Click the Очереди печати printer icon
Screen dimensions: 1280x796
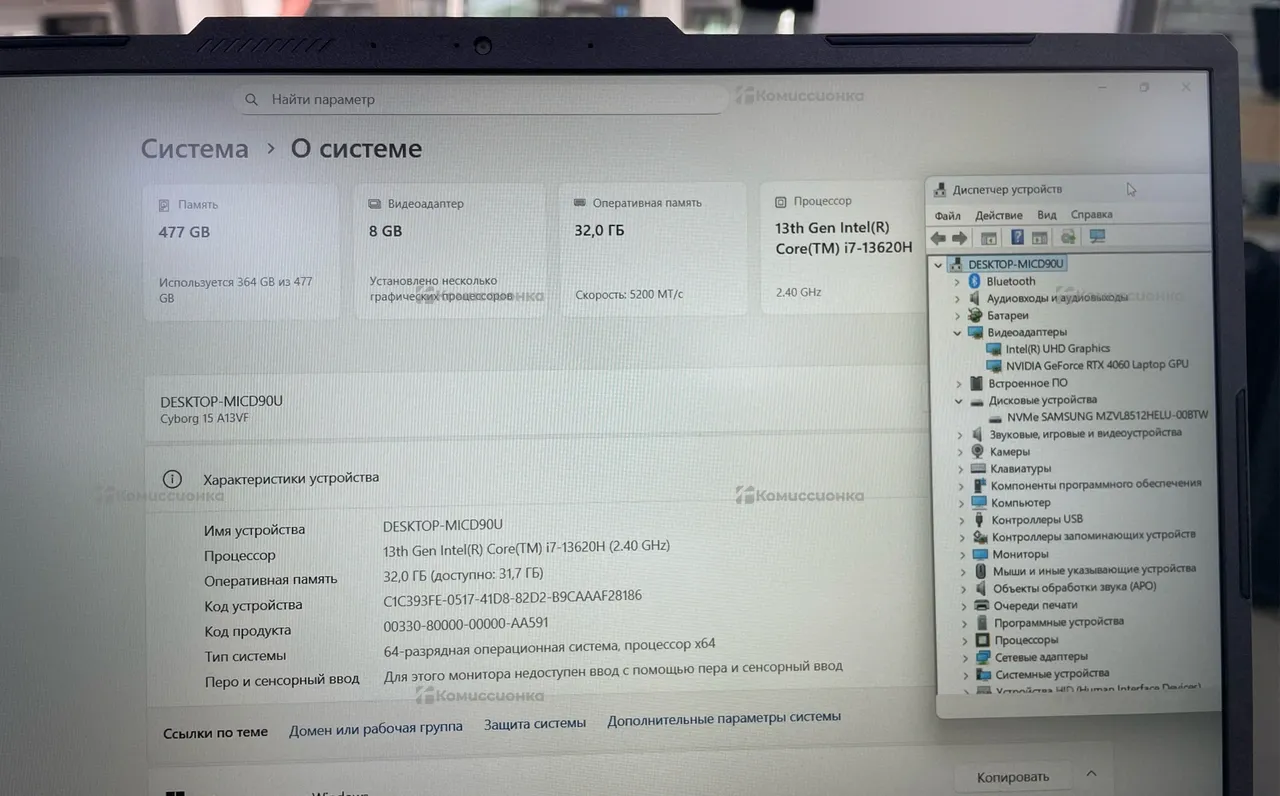coord(981,605)
